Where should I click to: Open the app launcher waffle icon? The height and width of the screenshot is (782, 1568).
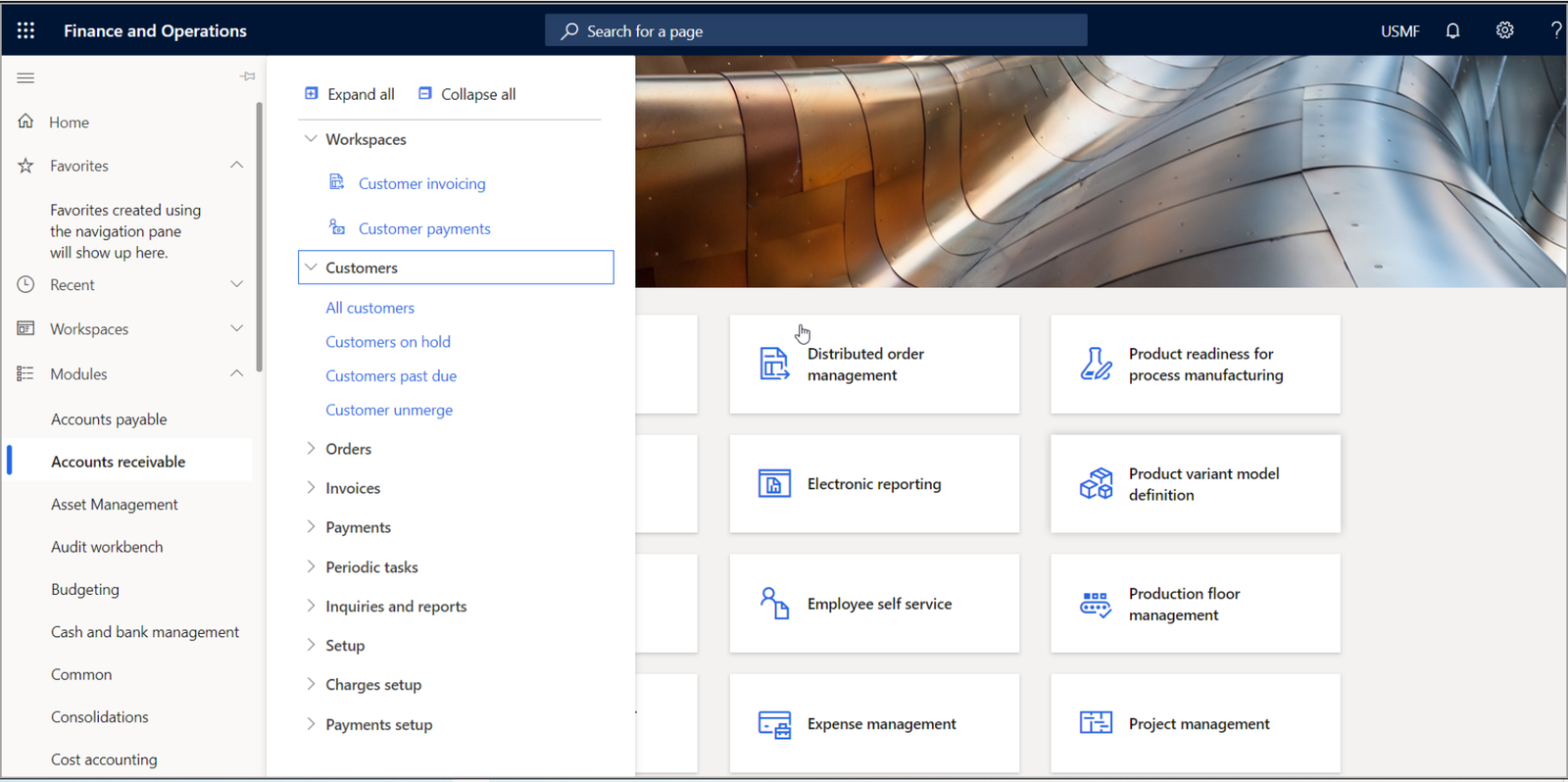click(x=25, y=30)
